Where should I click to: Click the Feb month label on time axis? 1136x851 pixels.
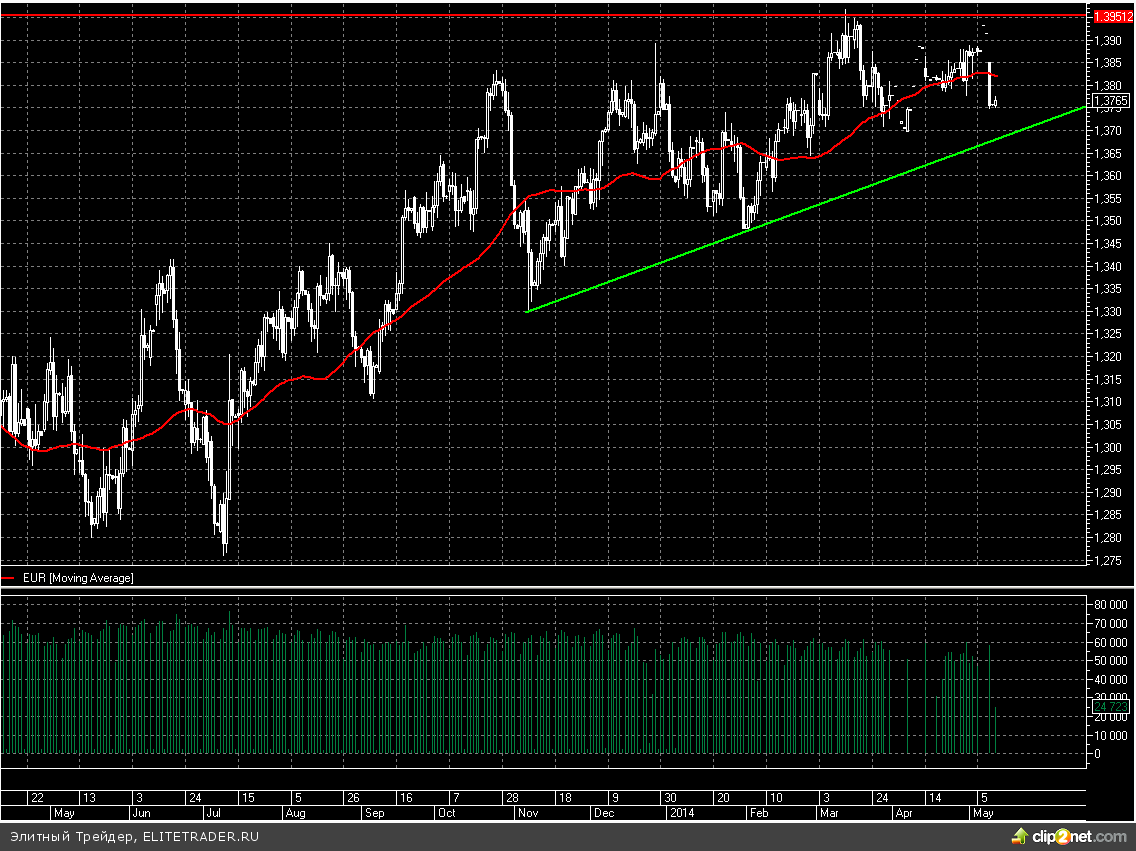tap(759, 813)
